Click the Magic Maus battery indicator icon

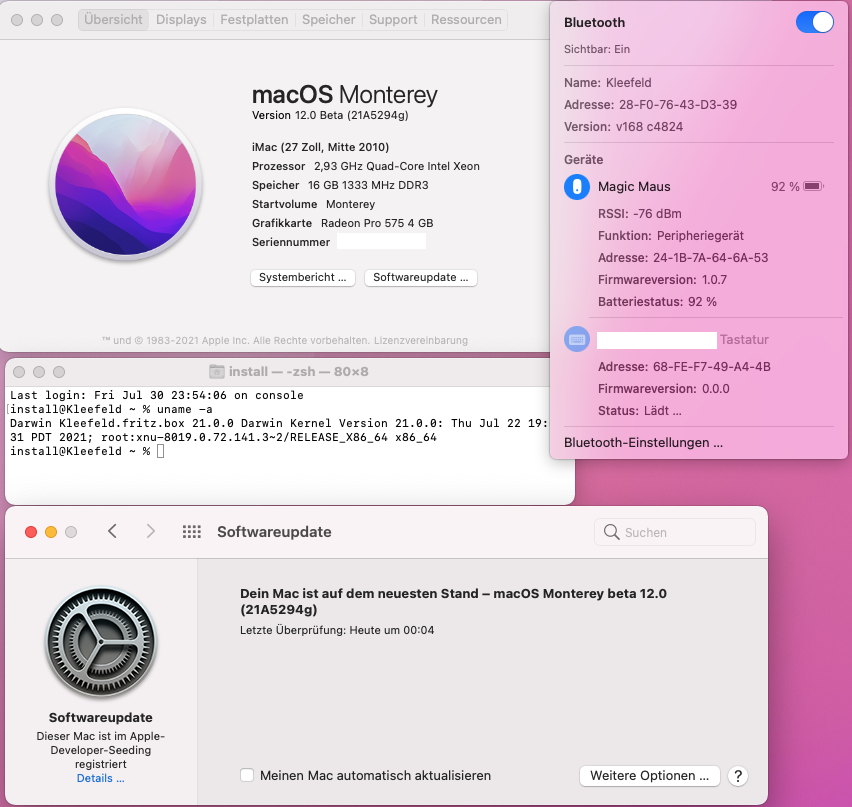coord(813,186)
